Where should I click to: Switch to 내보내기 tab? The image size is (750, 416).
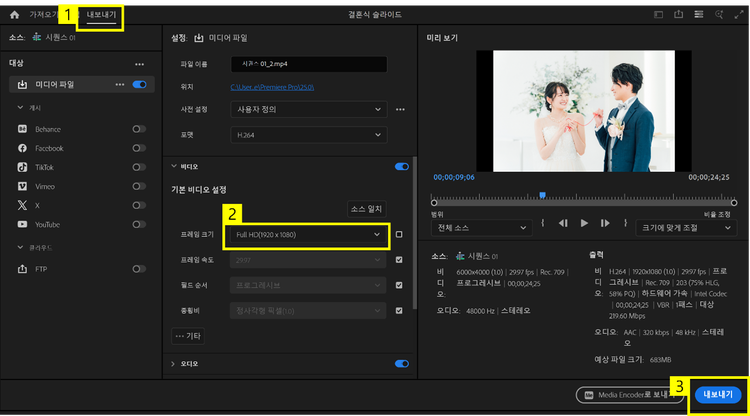[101, 15]
